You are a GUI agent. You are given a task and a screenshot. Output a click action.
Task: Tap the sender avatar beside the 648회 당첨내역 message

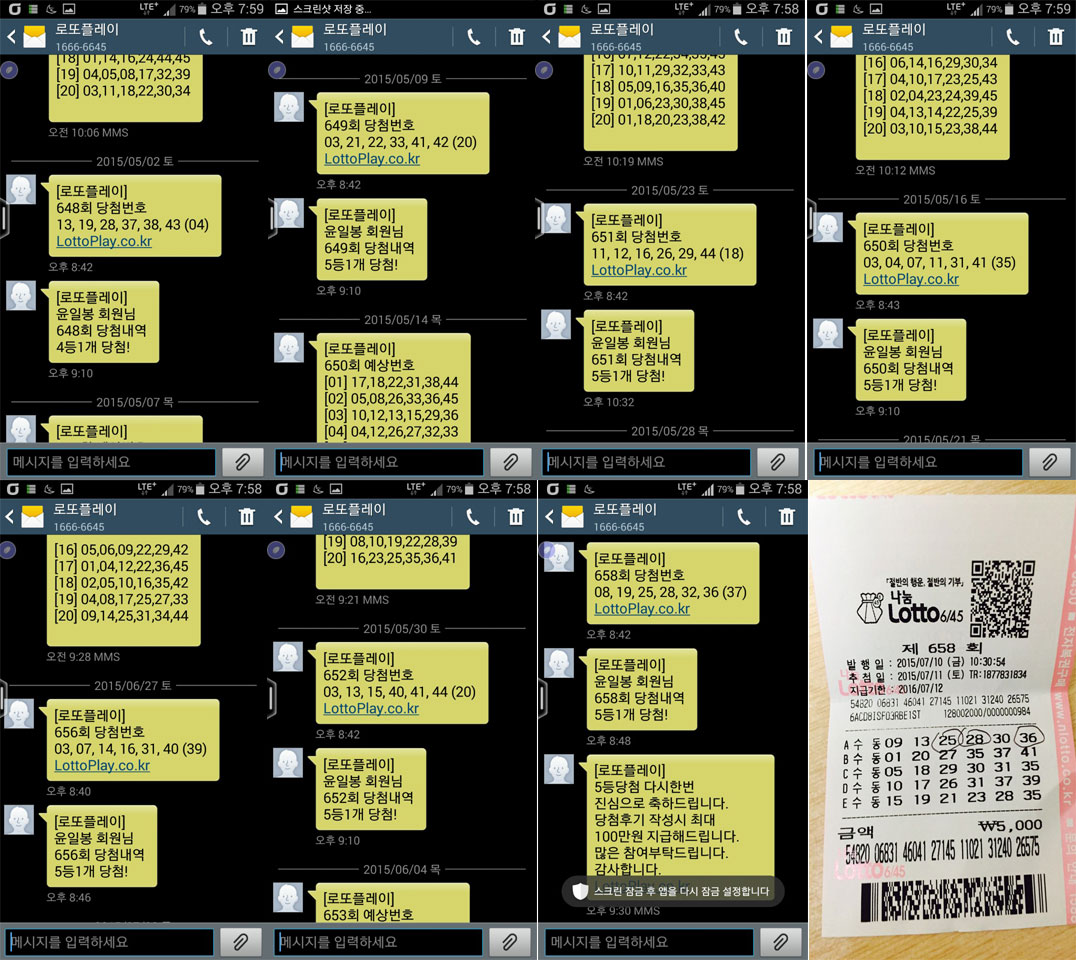click(21, 296)
